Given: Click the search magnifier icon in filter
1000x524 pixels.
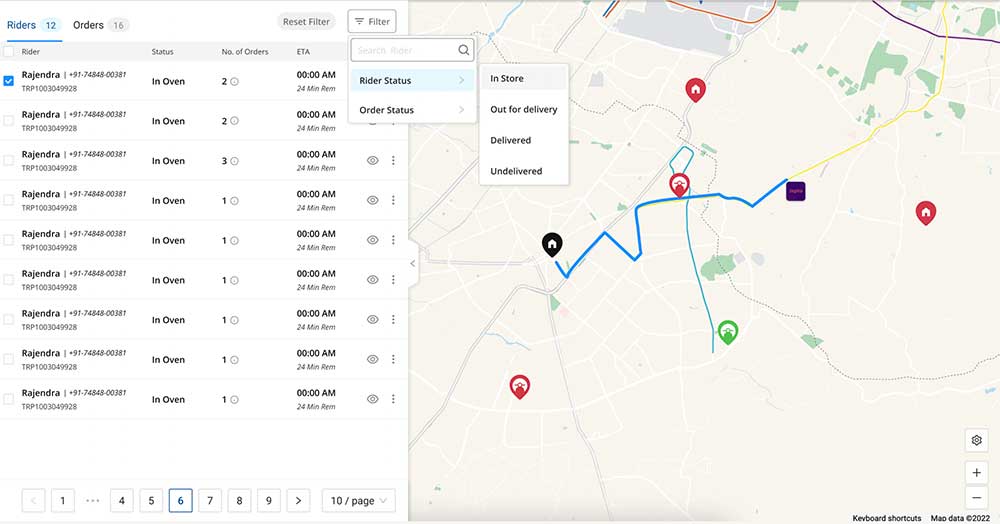Looking at the screenshot, I should [x=464, y=50].
